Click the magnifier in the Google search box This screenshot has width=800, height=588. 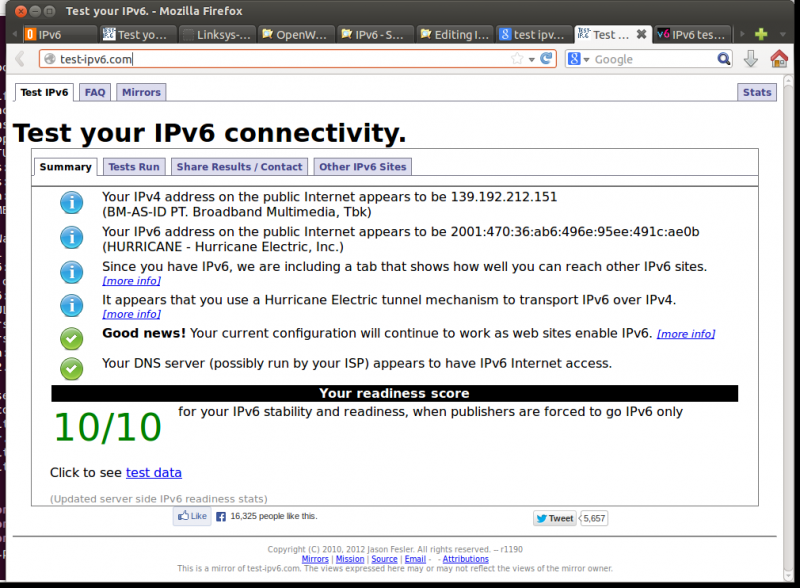[724, 58]
